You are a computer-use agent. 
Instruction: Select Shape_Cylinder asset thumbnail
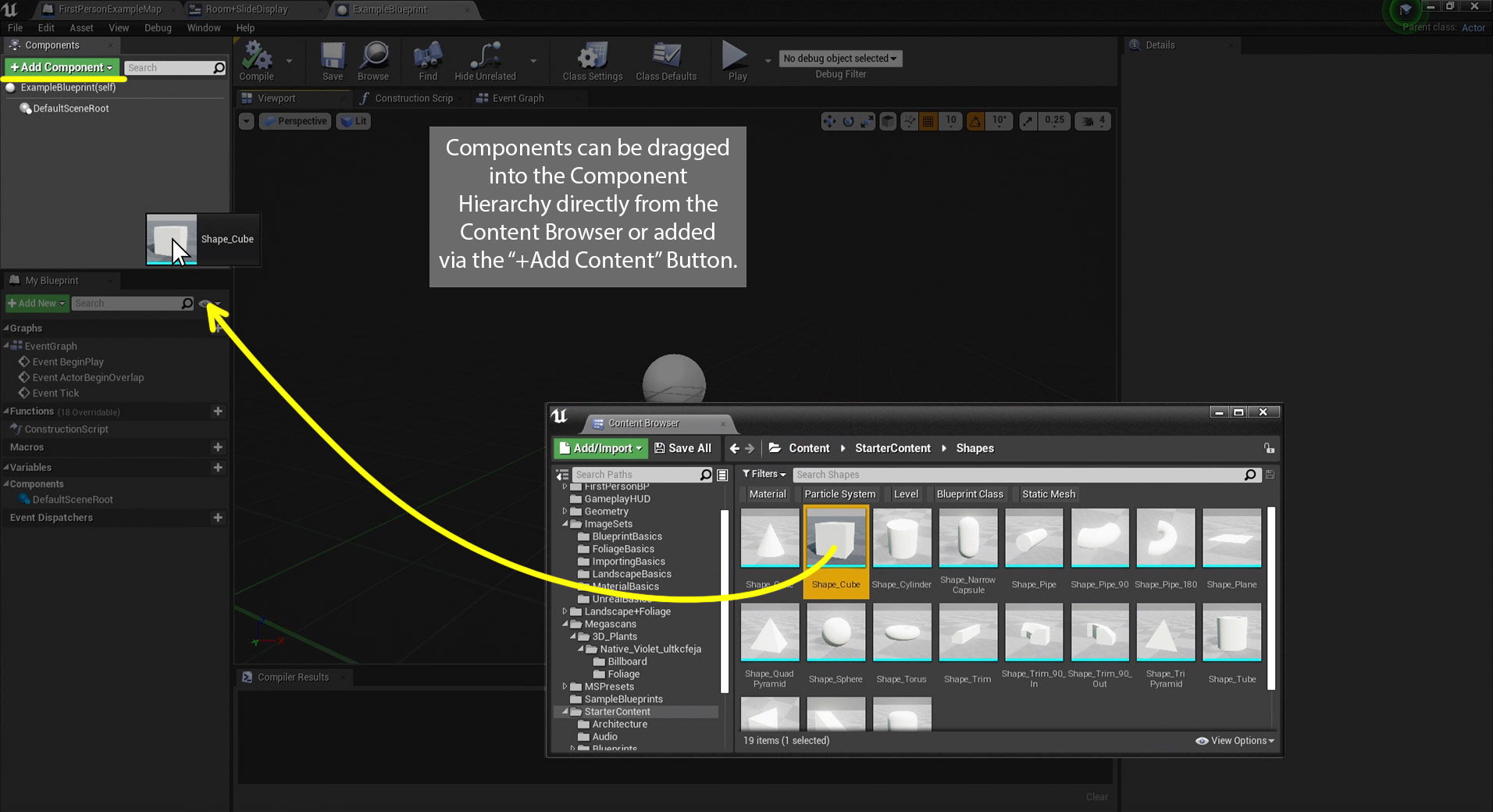click(901, 538)
